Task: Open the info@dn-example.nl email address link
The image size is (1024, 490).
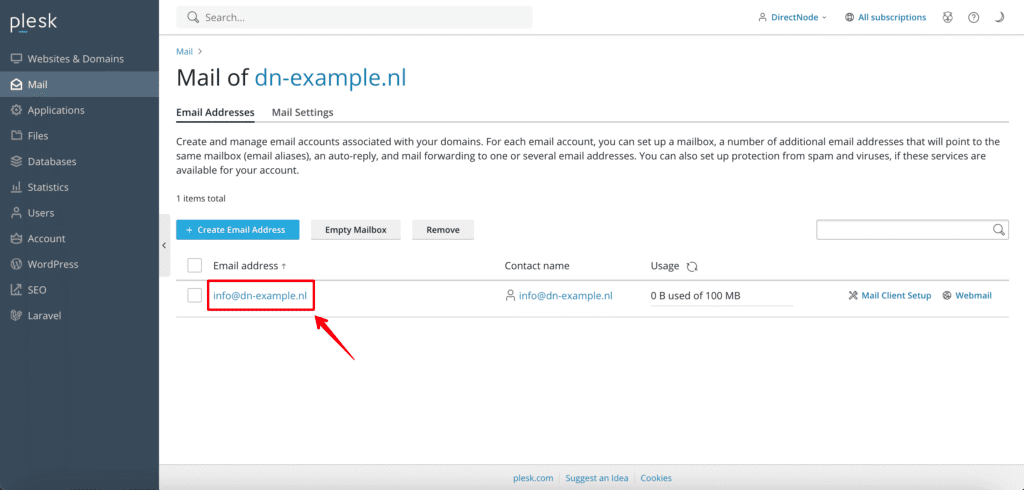Action: tap(260, 296)
